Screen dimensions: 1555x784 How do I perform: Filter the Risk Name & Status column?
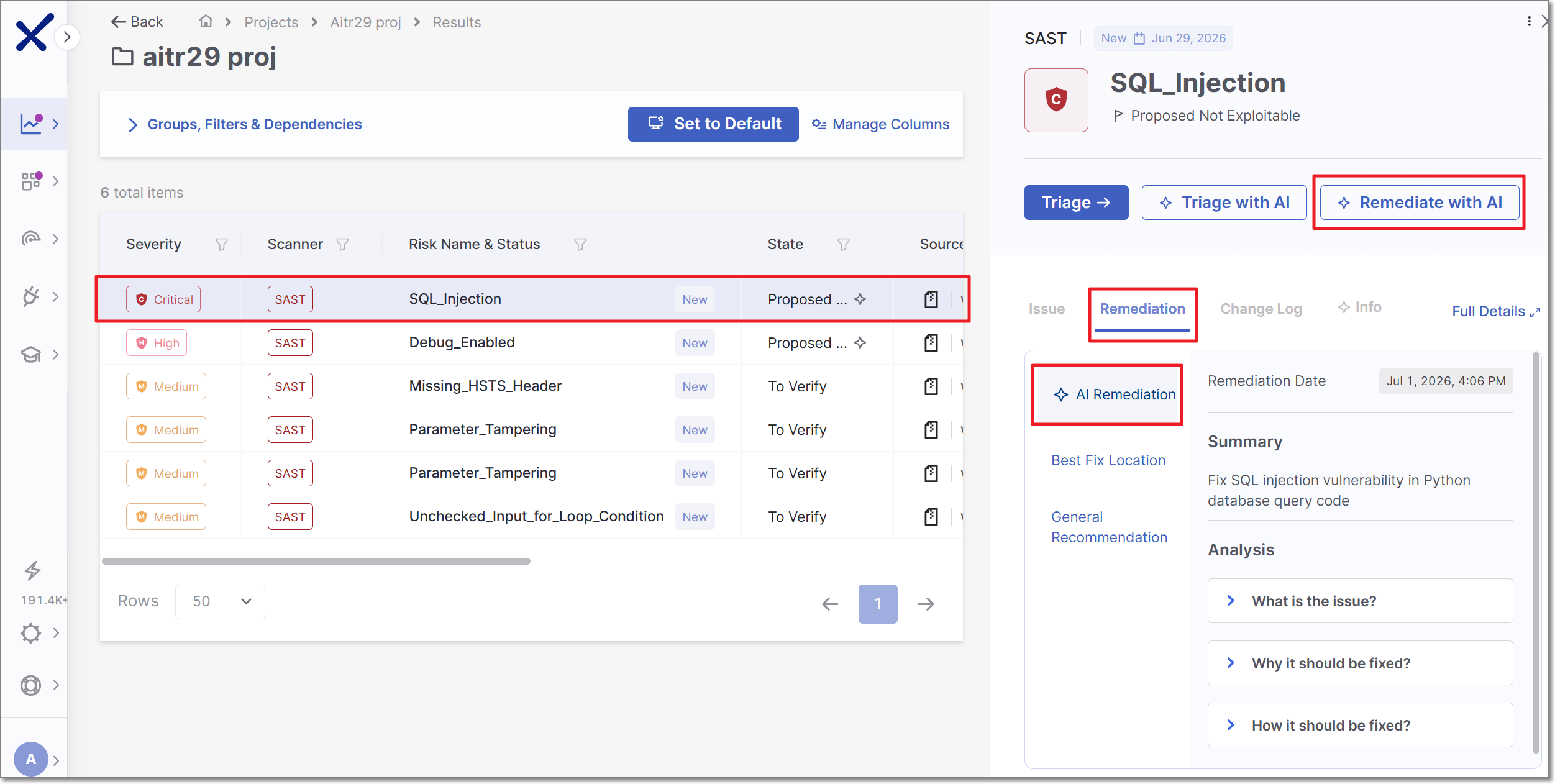[580, 244]
